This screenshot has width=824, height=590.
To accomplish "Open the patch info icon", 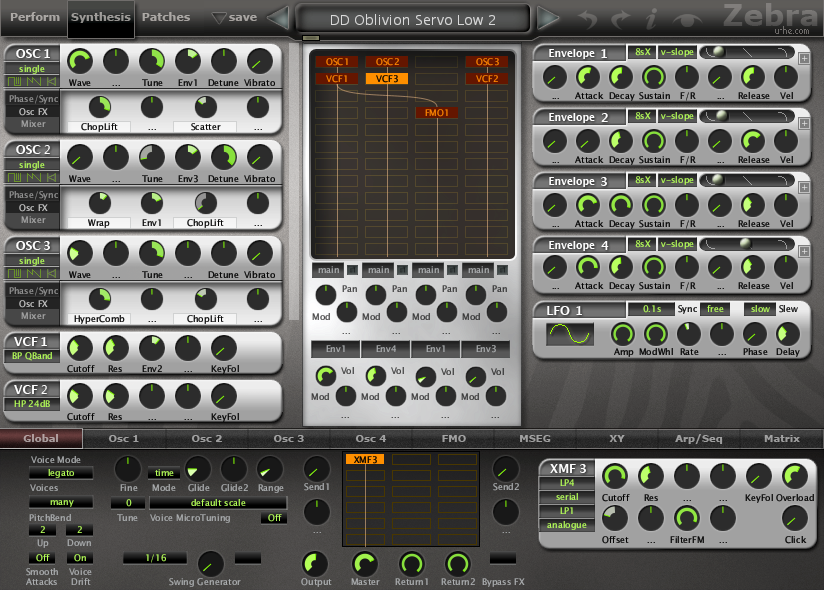I will [x=651, y=19].
